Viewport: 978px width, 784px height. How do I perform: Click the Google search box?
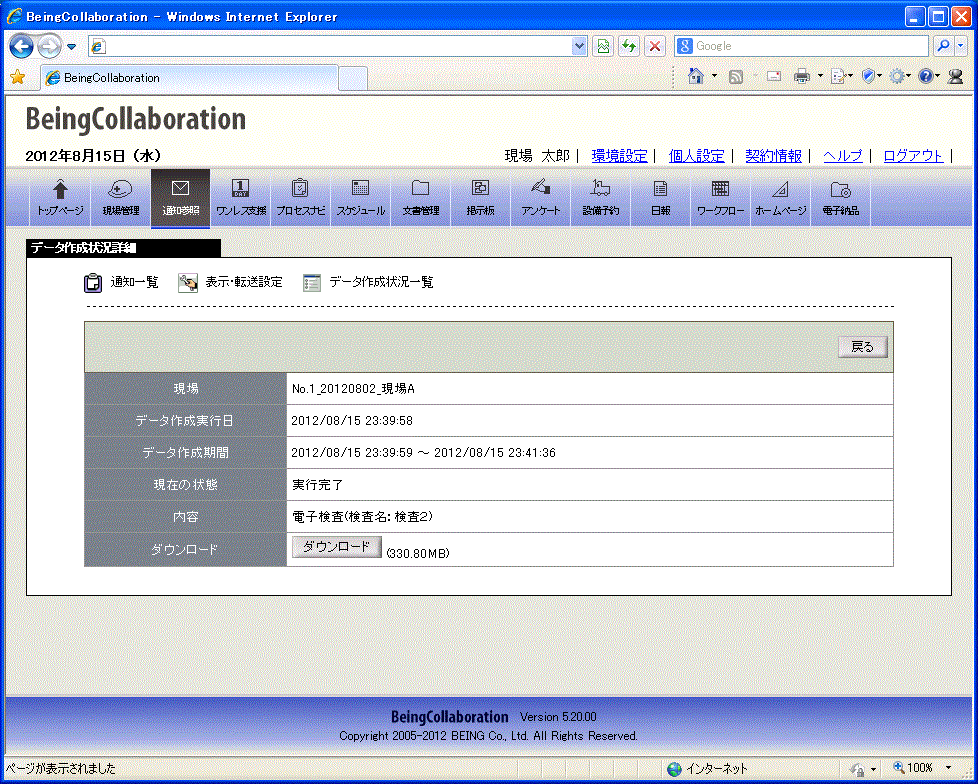point(801,46)
